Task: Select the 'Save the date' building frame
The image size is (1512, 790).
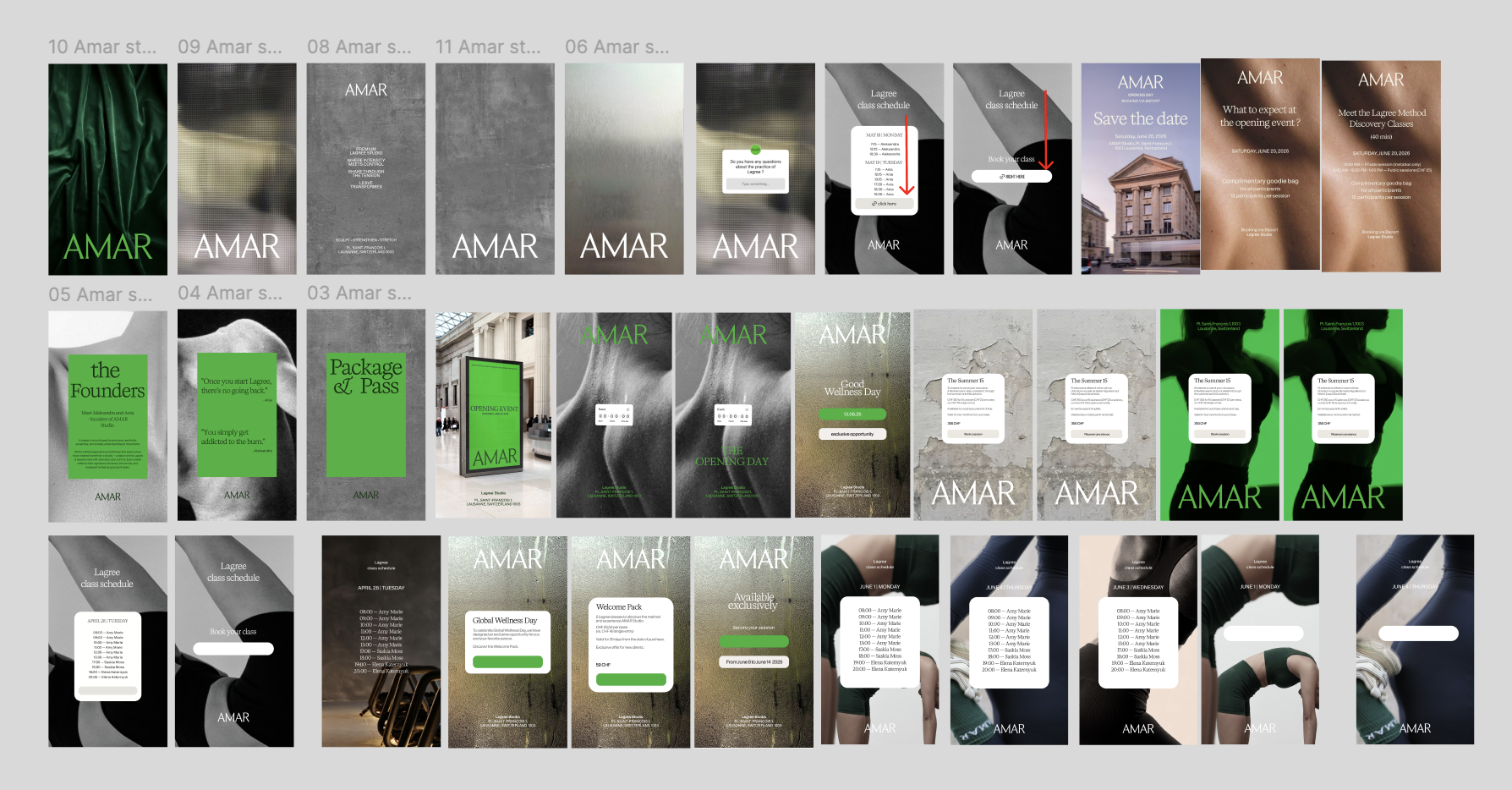Action: pos(1141,169)
